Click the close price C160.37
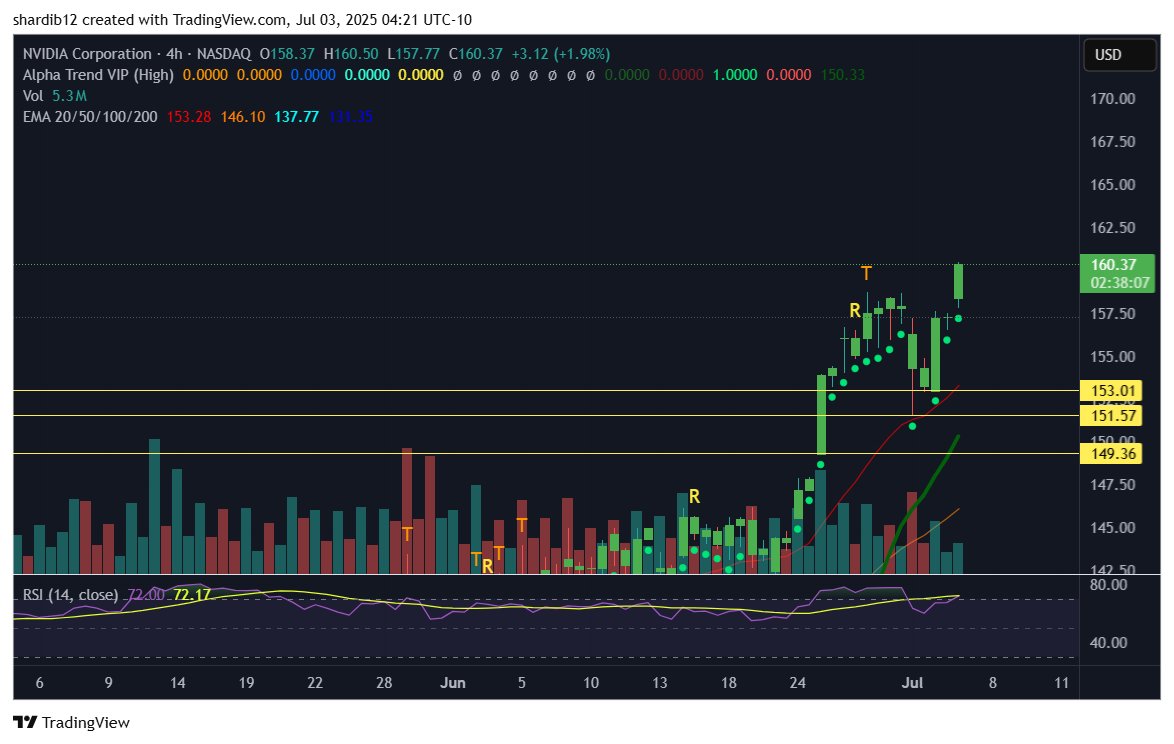This screenshot has width=1174, height=744. [475, 54]
